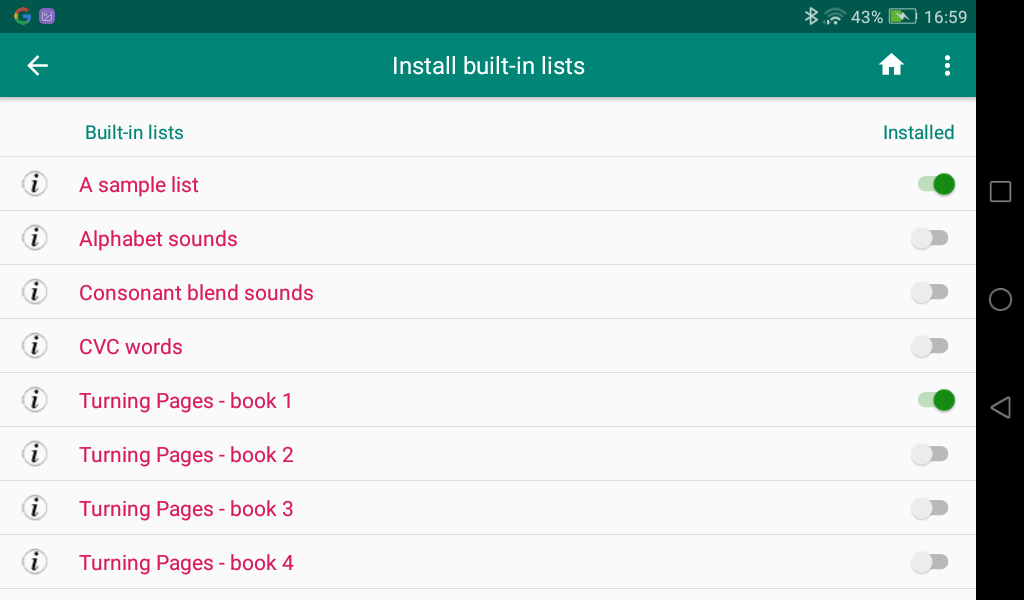The image size is (1024, 600).
Task: Select the Turning Pages - book 4 list name
Action: coord(186,562)
